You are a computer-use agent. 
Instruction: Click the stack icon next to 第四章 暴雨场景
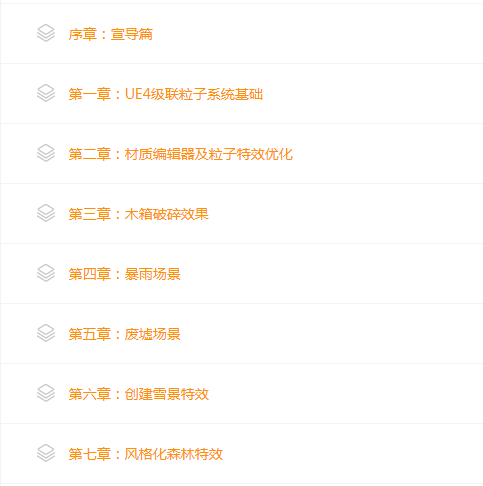coord(46,273)
